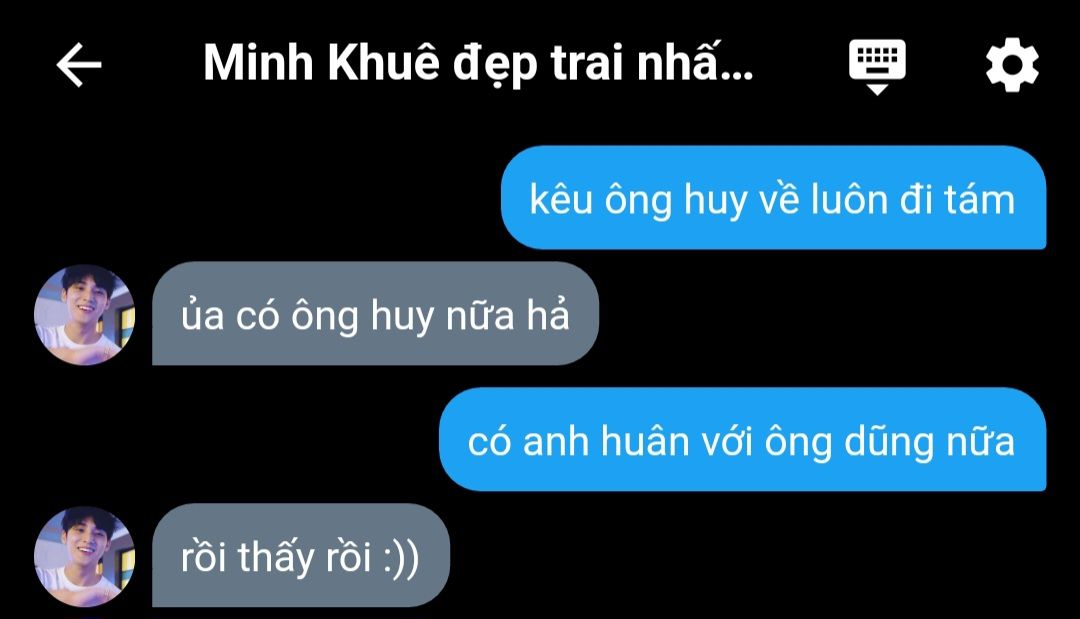Click the word "huân" in the second blue message
Screen dimensions: 1080x619
(645, 440)
